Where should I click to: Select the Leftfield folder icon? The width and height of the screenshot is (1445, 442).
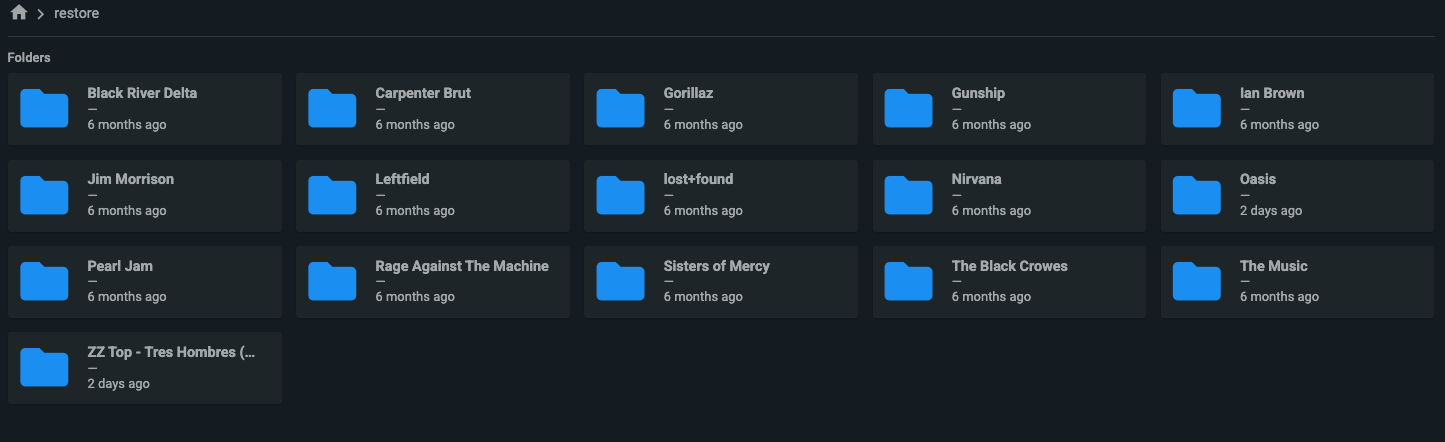pyautogui.click(x=332, y=195)
